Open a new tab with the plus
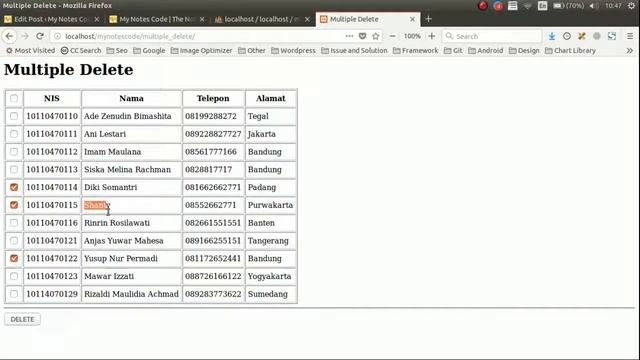This screenshot has width=640, height=360. point(428,19)
